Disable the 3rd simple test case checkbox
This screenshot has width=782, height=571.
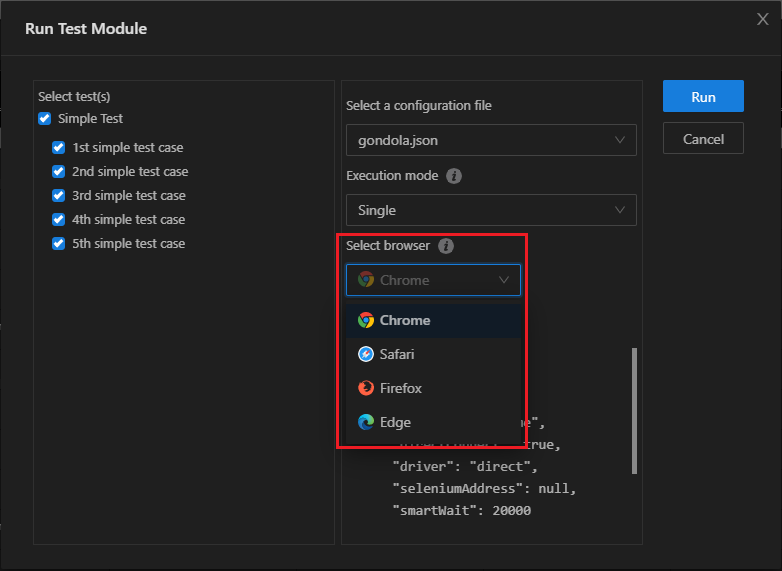pyautogui.click(x=58, y=196)
